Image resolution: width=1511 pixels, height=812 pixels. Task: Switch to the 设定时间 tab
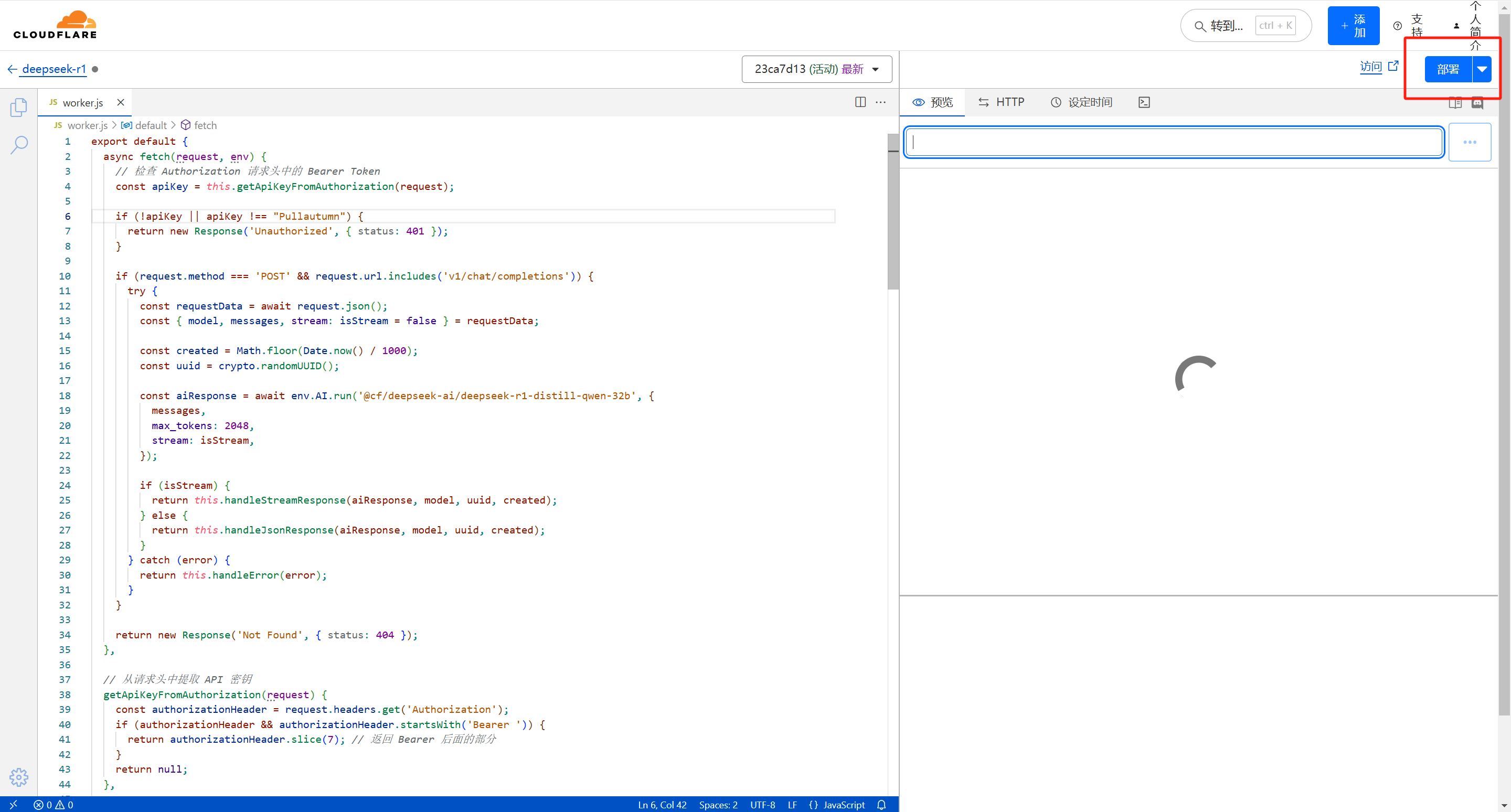coord(1081,102)
